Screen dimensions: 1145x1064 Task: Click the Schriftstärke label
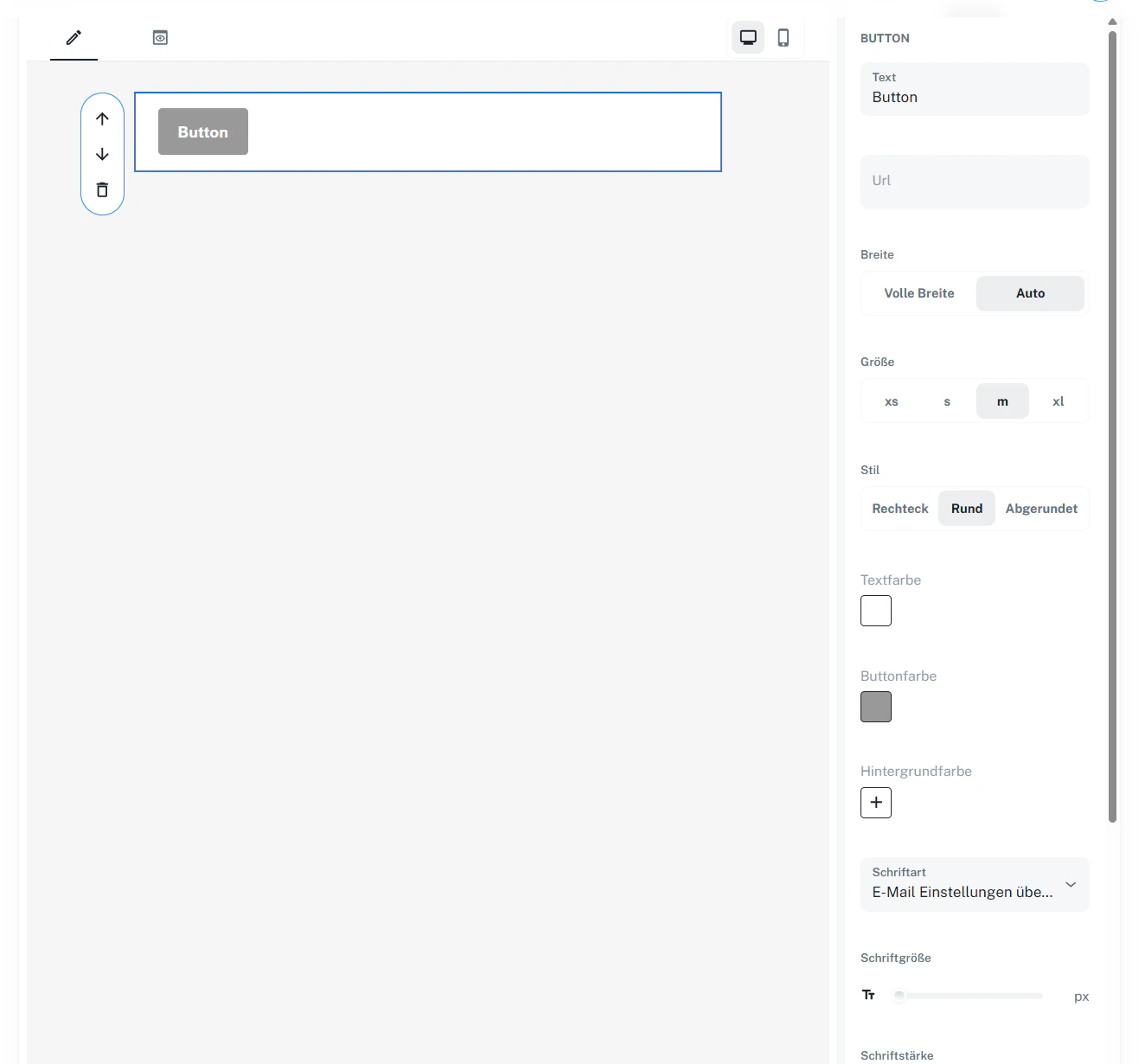click(x=897, y=1055)
